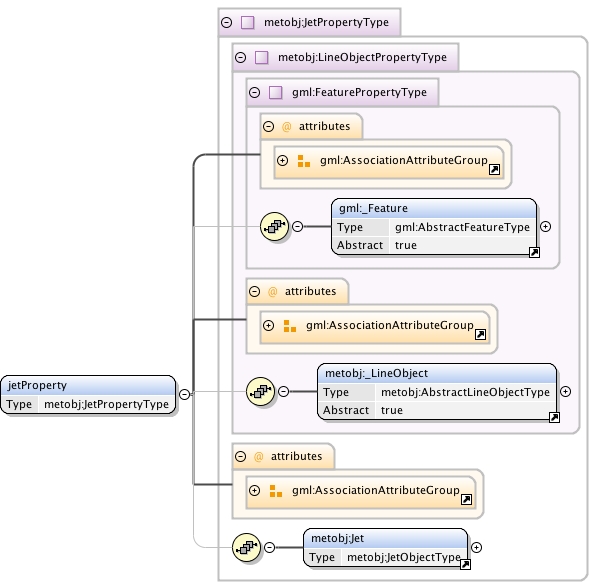Click the reference arrow icon on metobj:_LineObject box
This screenshot has width=589, height=582.
(x=554, y=417)
